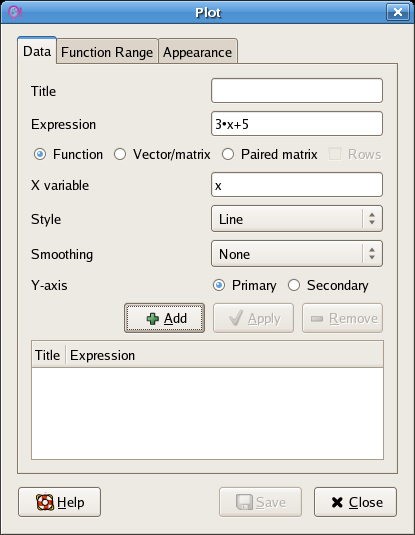Click the checkmark icon on Apply
415x535 pixels.
pyautogui.click(x=236, y=318)
